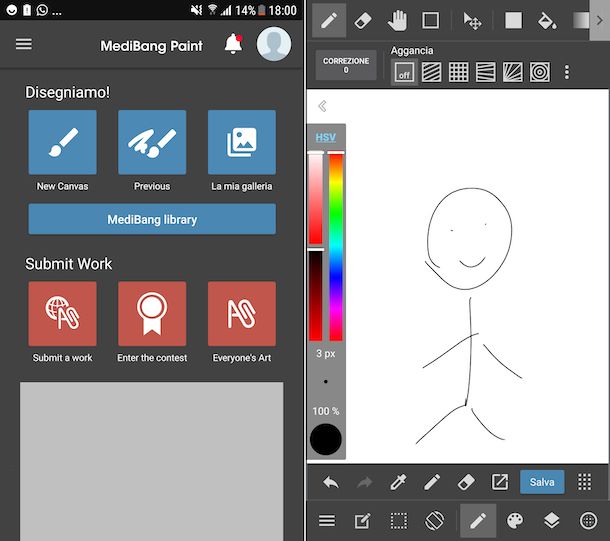Select the move tool
The height and width of the screenshot is (541, 610).
pyautogui.click(x=472, y=21)
